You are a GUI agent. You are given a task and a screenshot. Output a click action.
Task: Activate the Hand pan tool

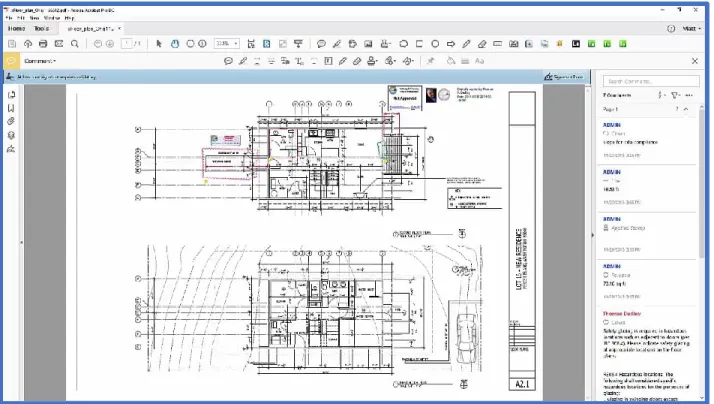(175, 44)
